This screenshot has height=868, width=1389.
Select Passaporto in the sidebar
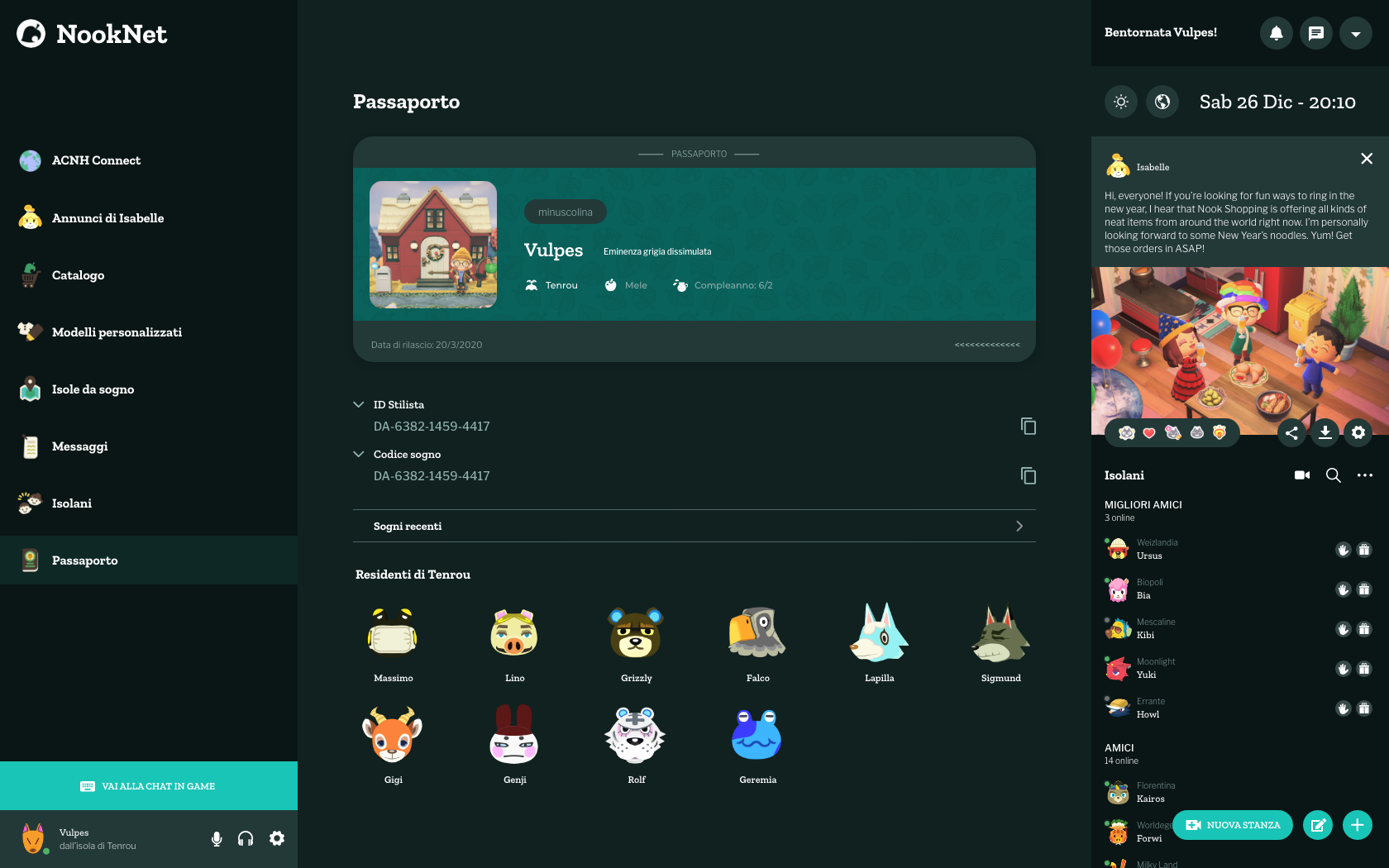149,560
